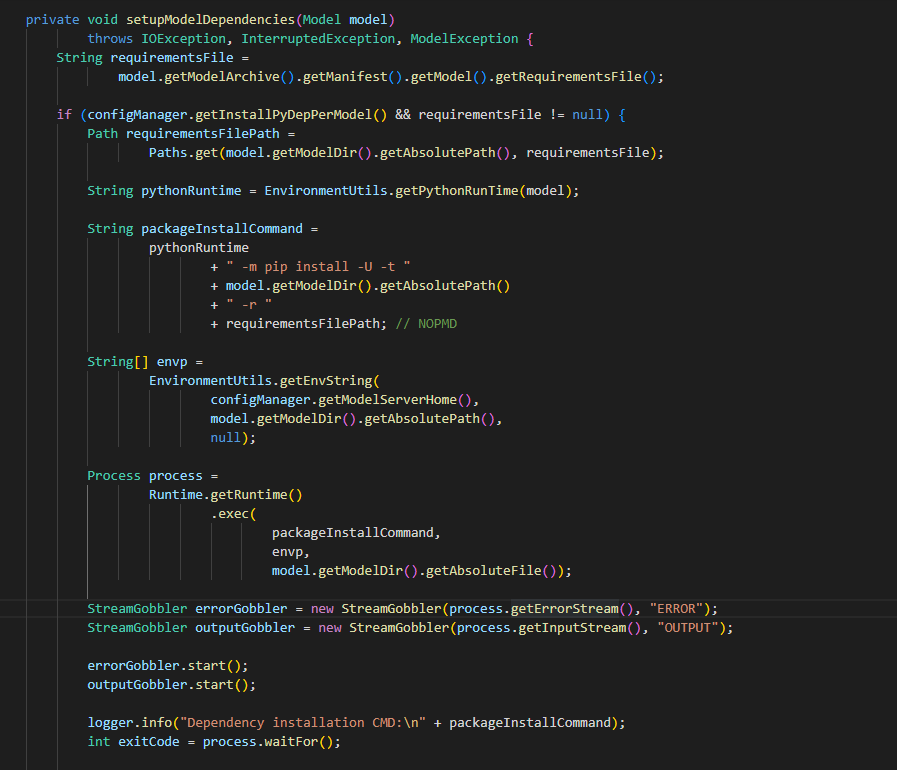Click the Model parameter type
Image resolution: width=897 pixels, height=770 pixels.
[x=322, y=20]
